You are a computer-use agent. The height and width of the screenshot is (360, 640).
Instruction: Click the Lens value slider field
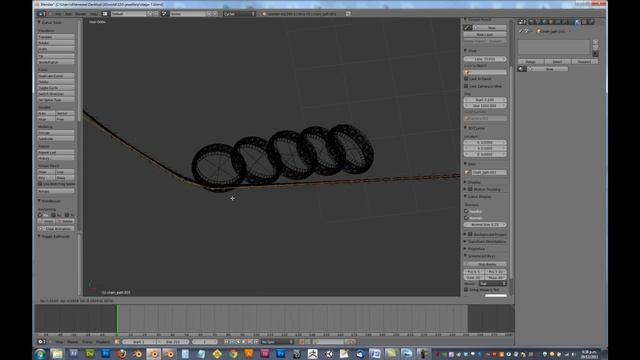(x=485, y=59)
